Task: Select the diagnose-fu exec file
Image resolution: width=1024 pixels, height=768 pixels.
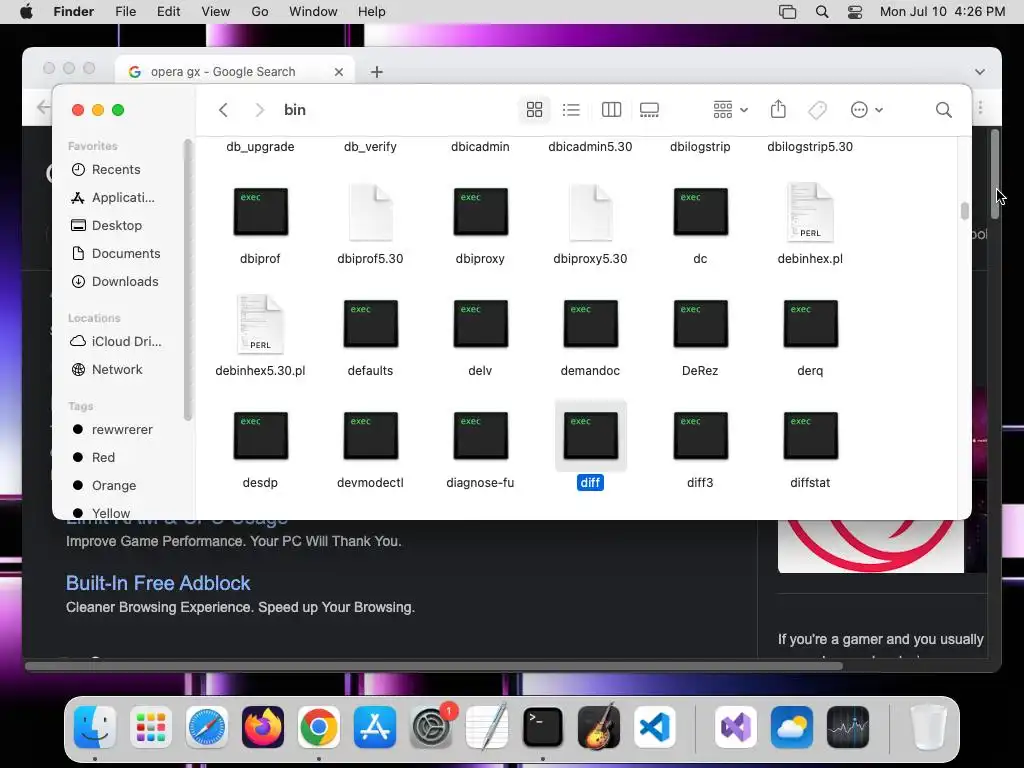Action: point(481,436)
